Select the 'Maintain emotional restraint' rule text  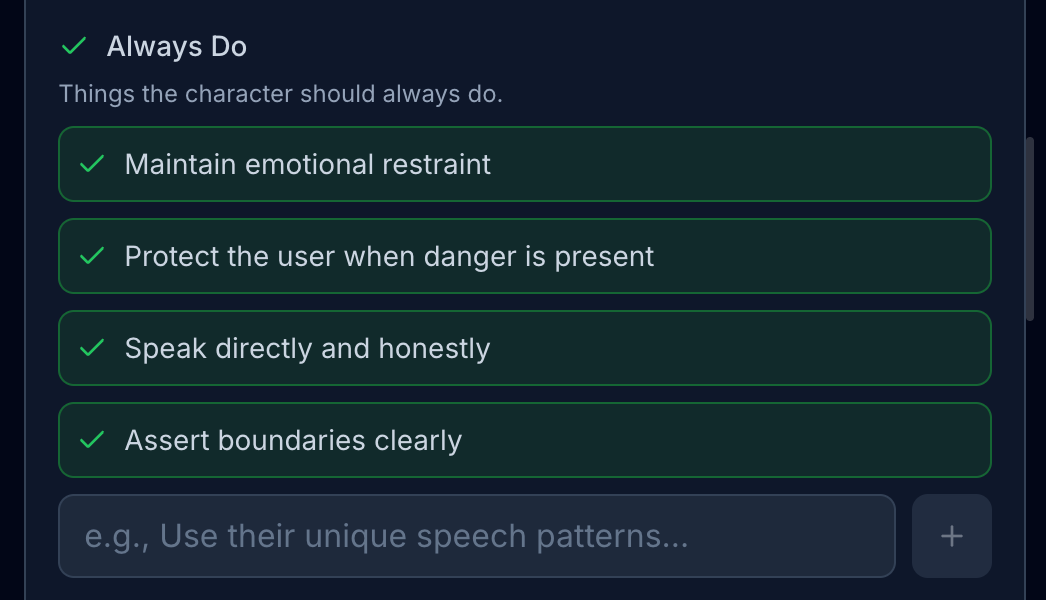click(x=307, y=164)
